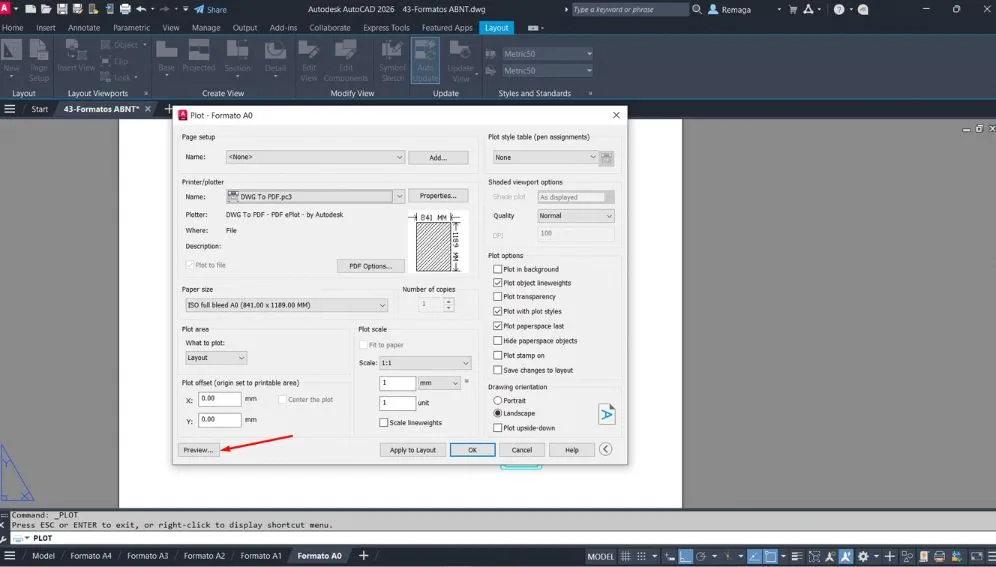The height and width of the screenshot is (567, 996).
Task: Uncheck Plot object lineweights
Action: tap(497, 283)
